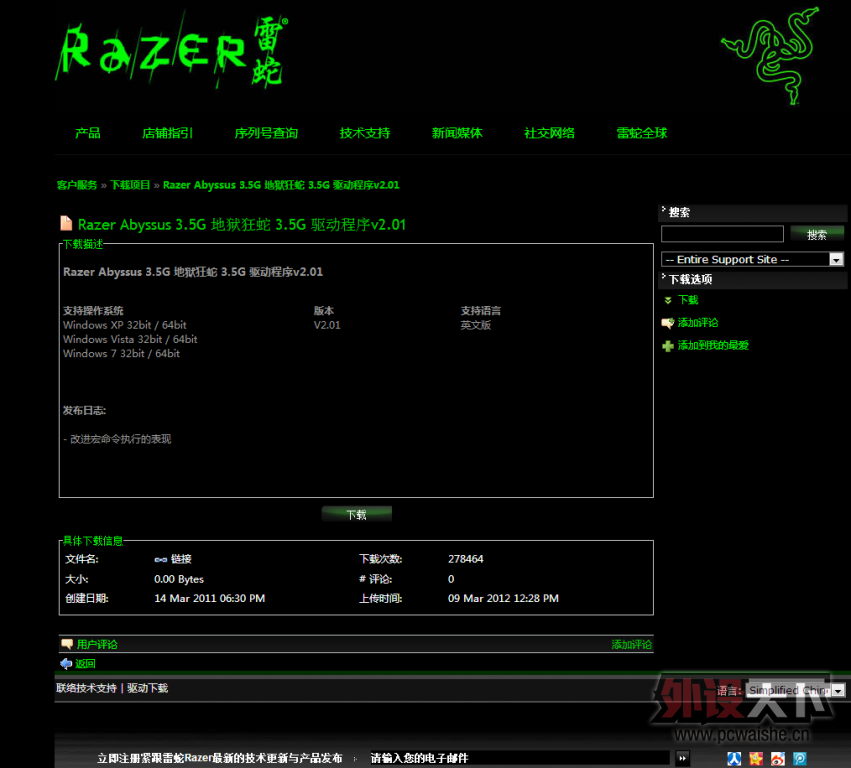Screen dimensions: 851x768
Task: Collapse the 下载选项 panel arrow
Action: 664,276
